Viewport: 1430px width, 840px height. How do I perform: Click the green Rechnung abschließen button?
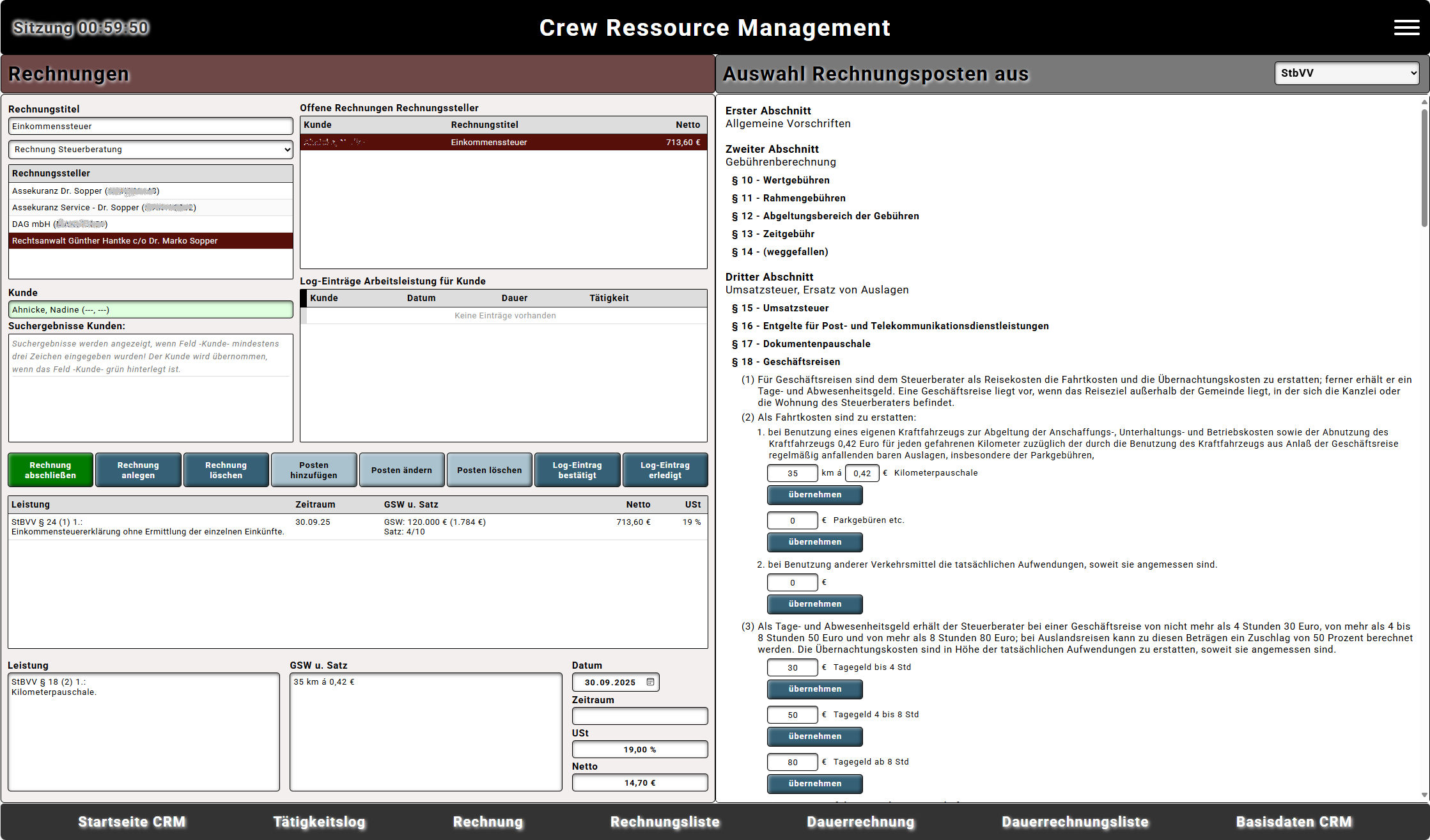coord(51,470)
